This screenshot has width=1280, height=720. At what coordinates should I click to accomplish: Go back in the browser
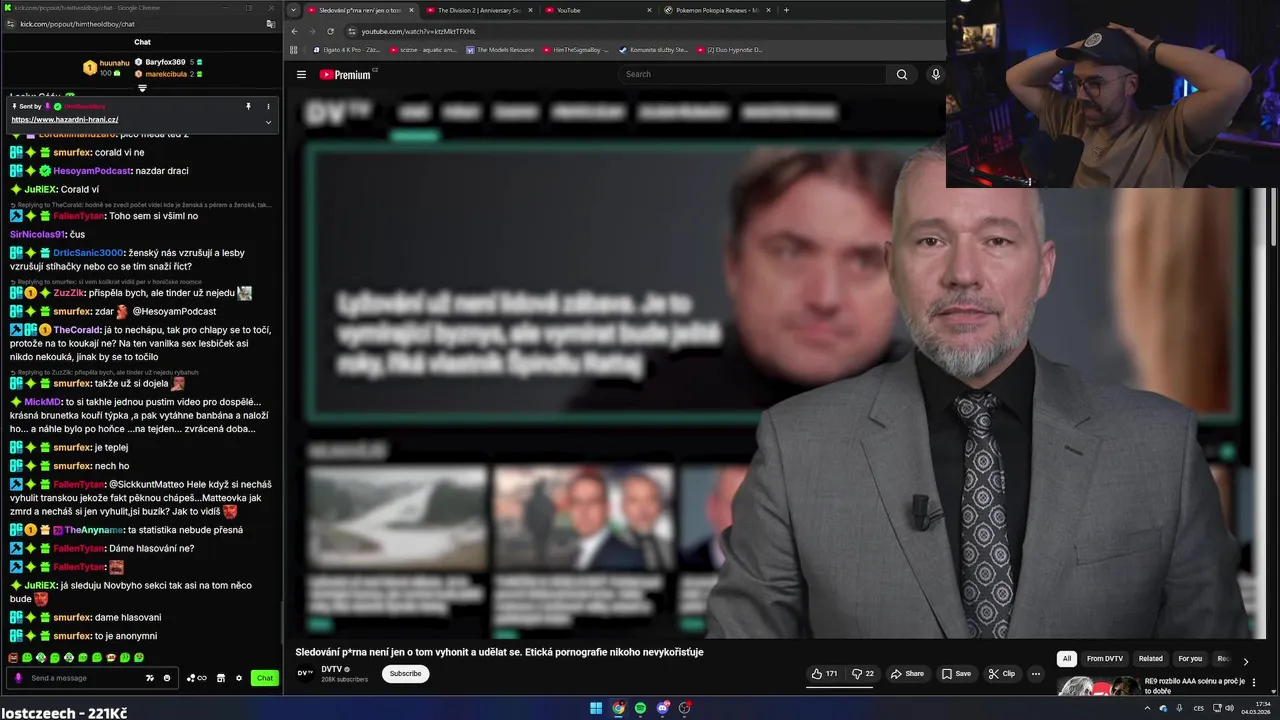pyautogui.click(x=294, y=31)
